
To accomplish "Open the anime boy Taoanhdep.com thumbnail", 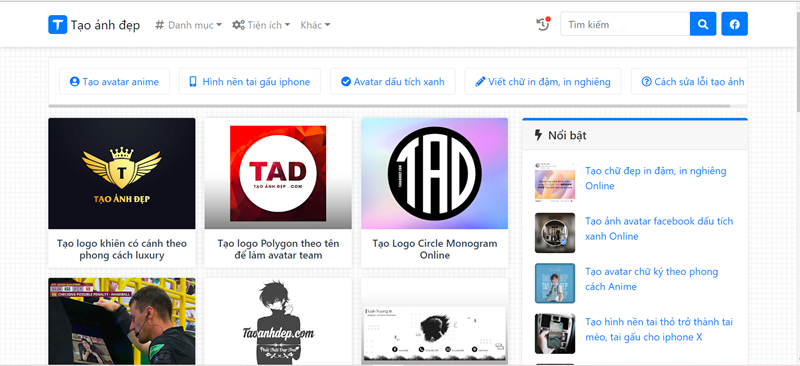I will coord(278,321).
